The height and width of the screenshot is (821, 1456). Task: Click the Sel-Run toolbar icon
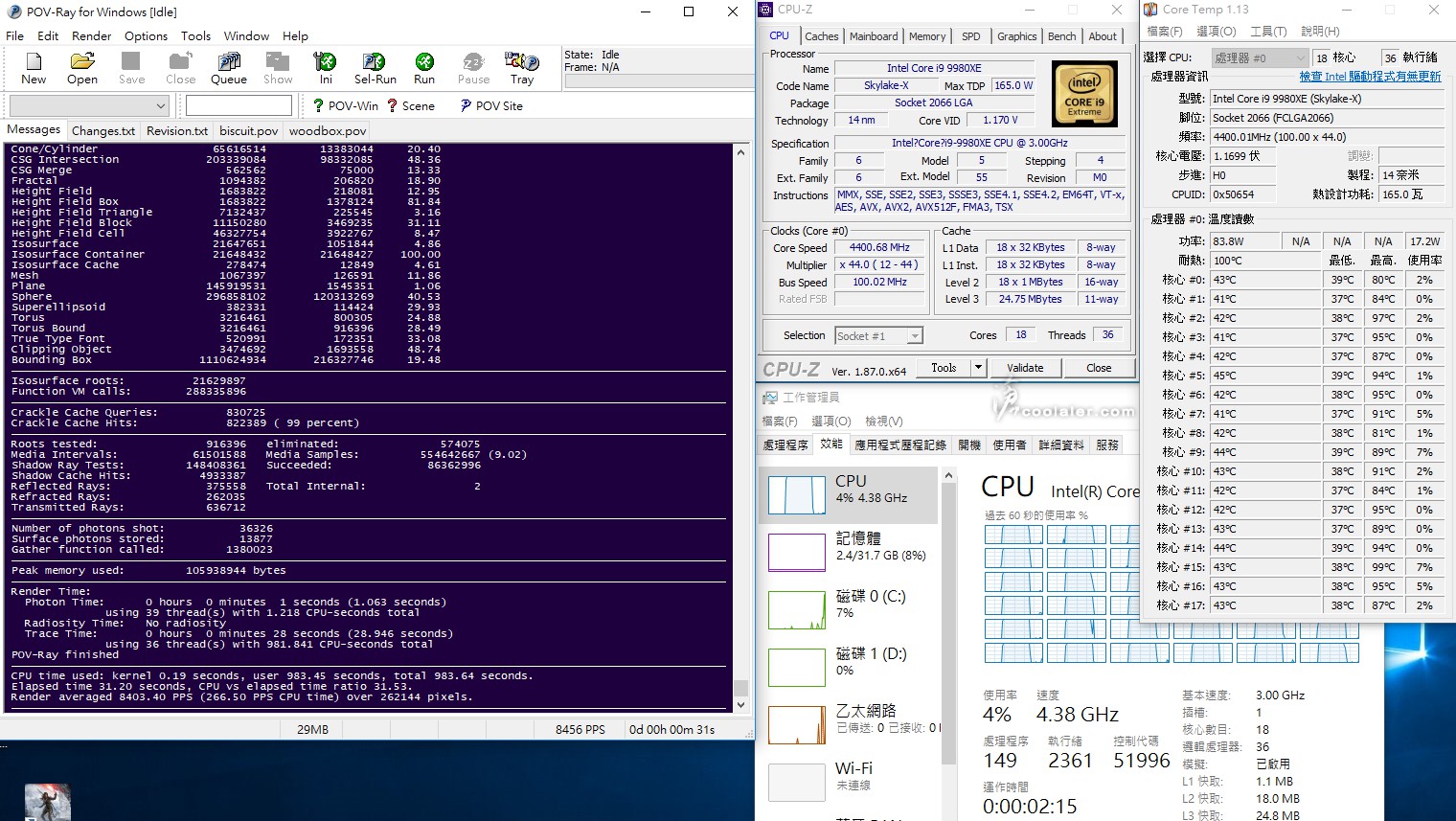[x=375, y=68]
